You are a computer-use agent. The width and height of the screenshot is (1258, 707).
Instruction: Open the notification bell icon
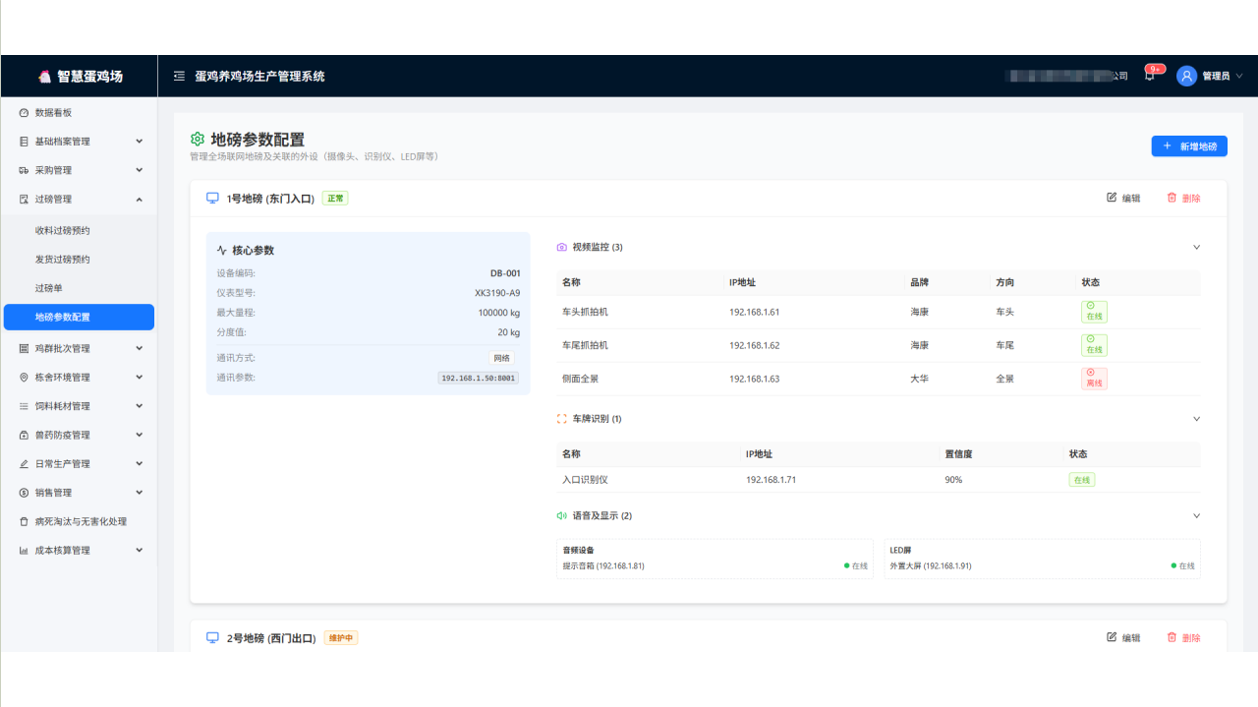tap(1150, 76)
